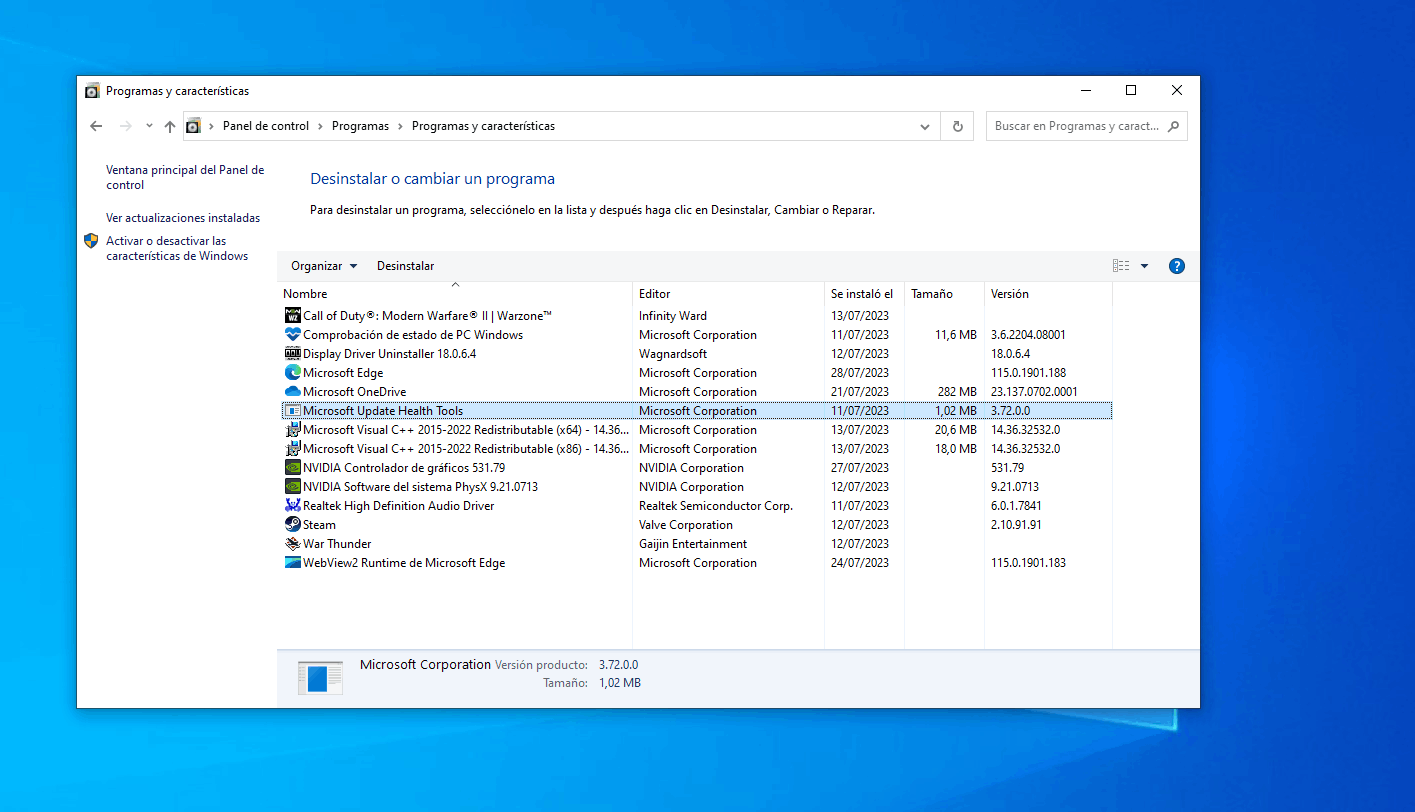The image size is (1415, 812).
Task: Click the large details pane program icon
Action: click(320, 676)
